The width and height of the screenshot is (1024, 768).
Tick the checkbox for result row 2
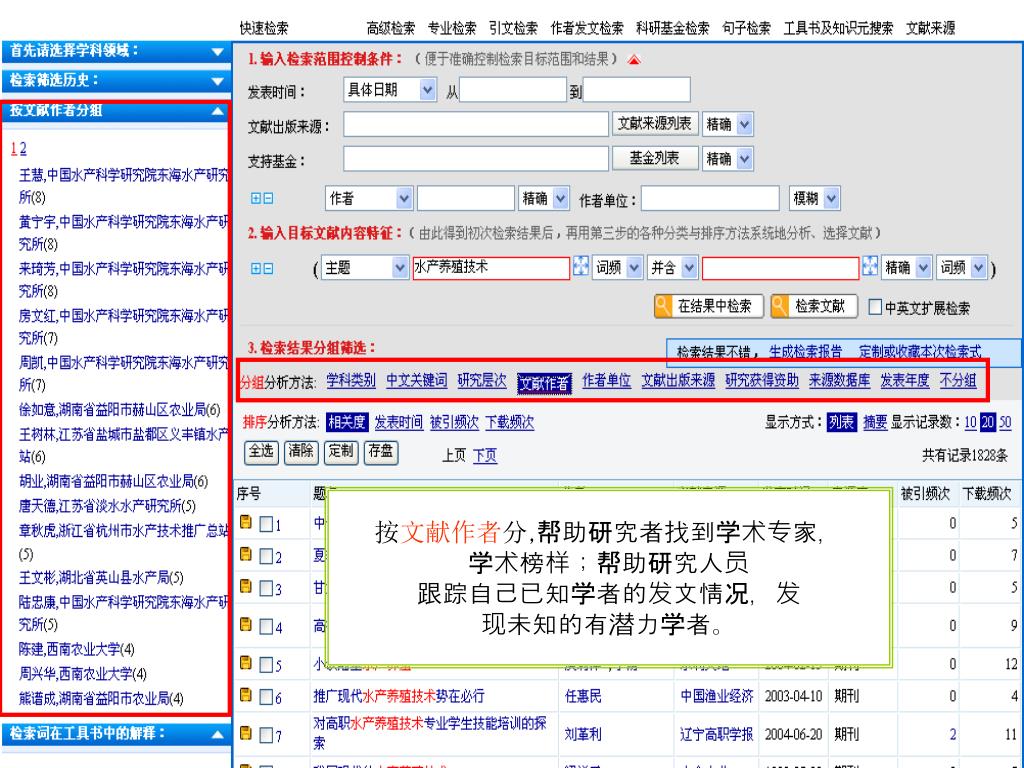pyautogui.click(x=266, y=556)
